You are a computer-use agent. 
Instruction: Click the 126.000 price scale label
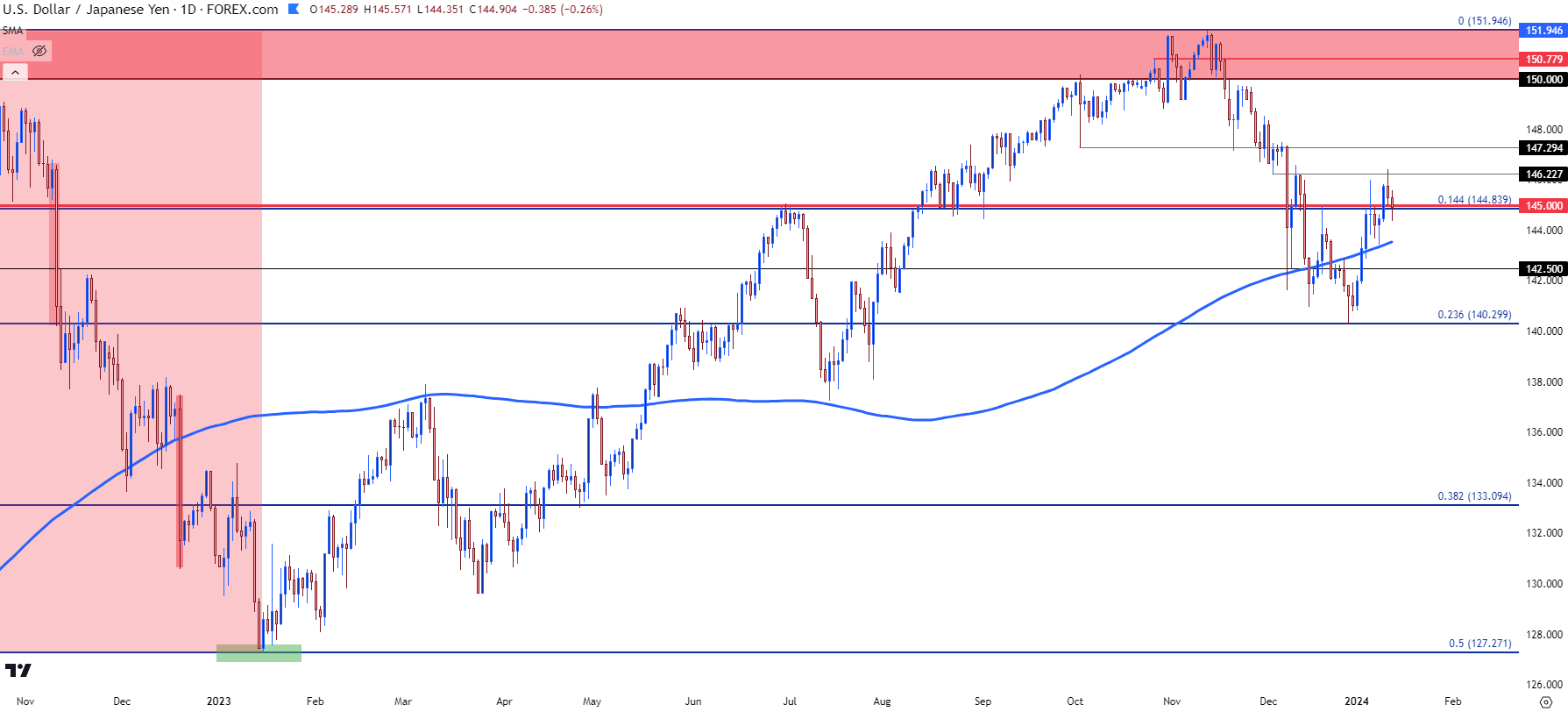(1543, 685)
